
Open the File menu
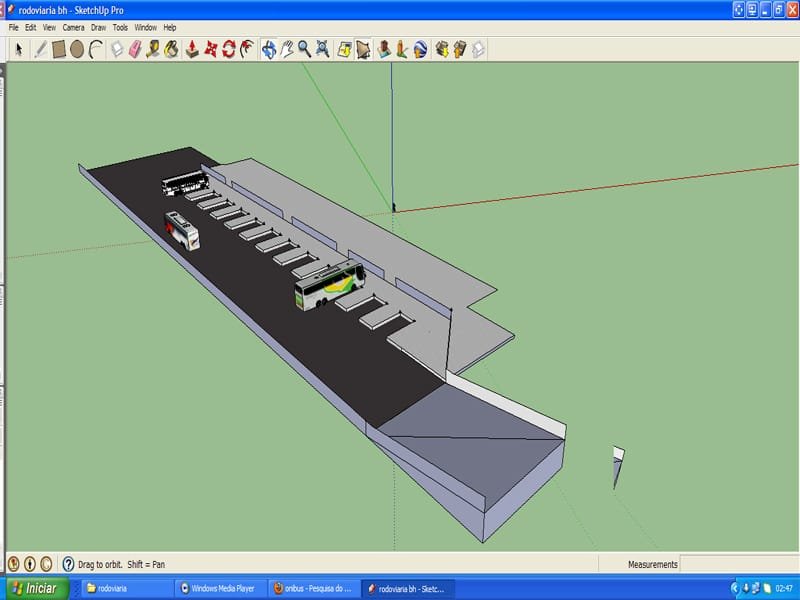[x=14, y=28]
